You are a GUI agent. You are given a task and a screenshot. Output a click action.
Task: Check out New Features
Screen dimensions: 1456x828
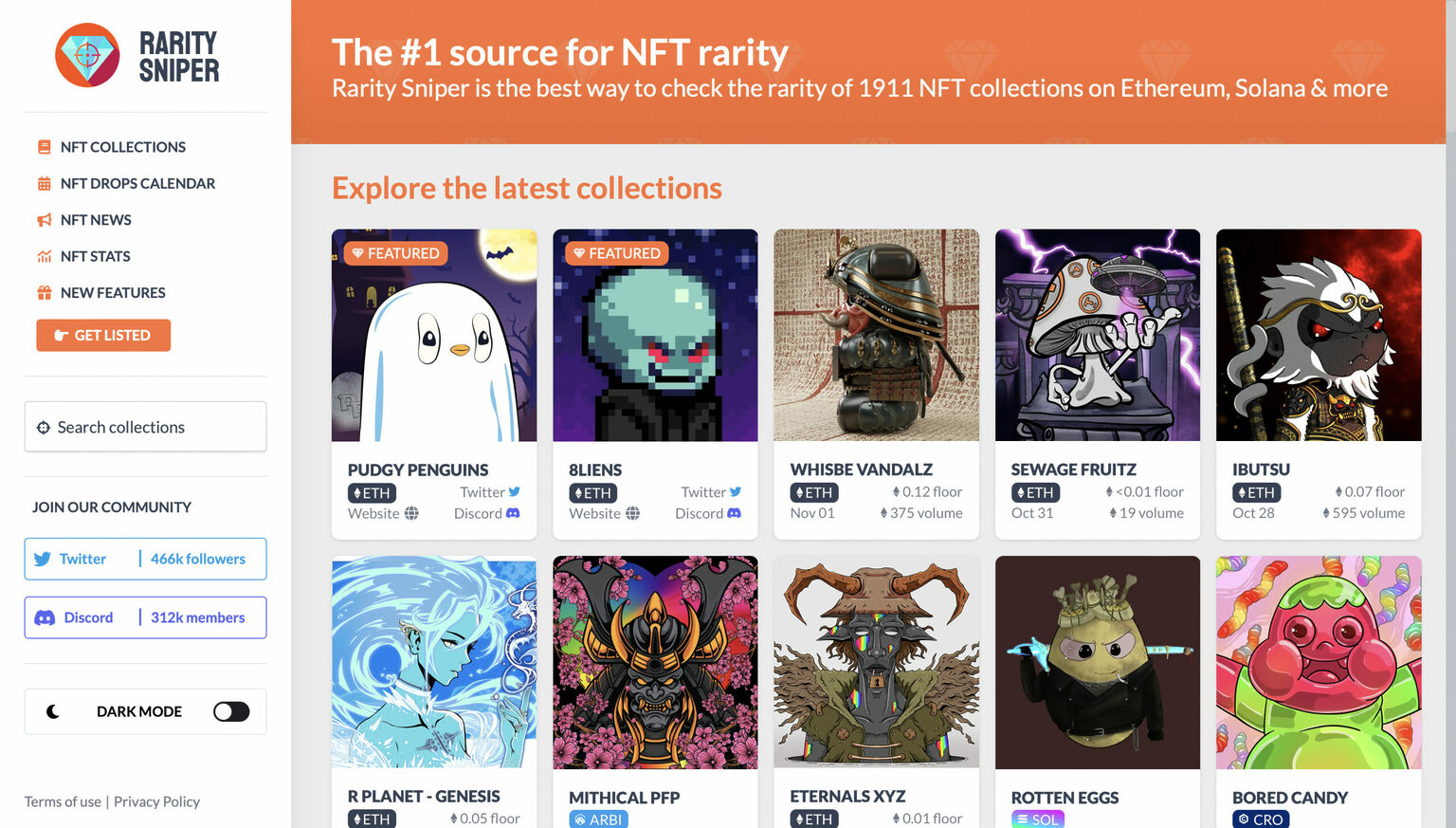[113, 292]
